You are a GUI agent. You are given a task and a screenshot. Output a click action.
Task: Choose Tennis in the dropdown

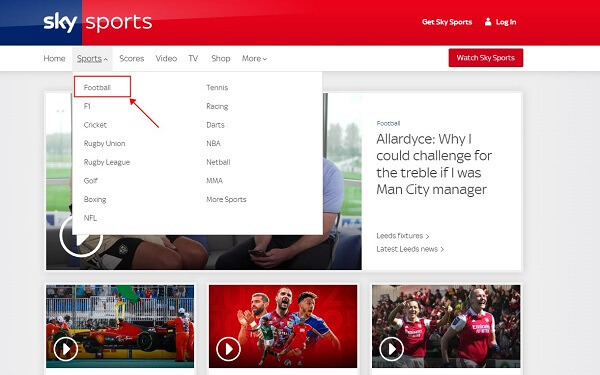(x=217, y=88)
